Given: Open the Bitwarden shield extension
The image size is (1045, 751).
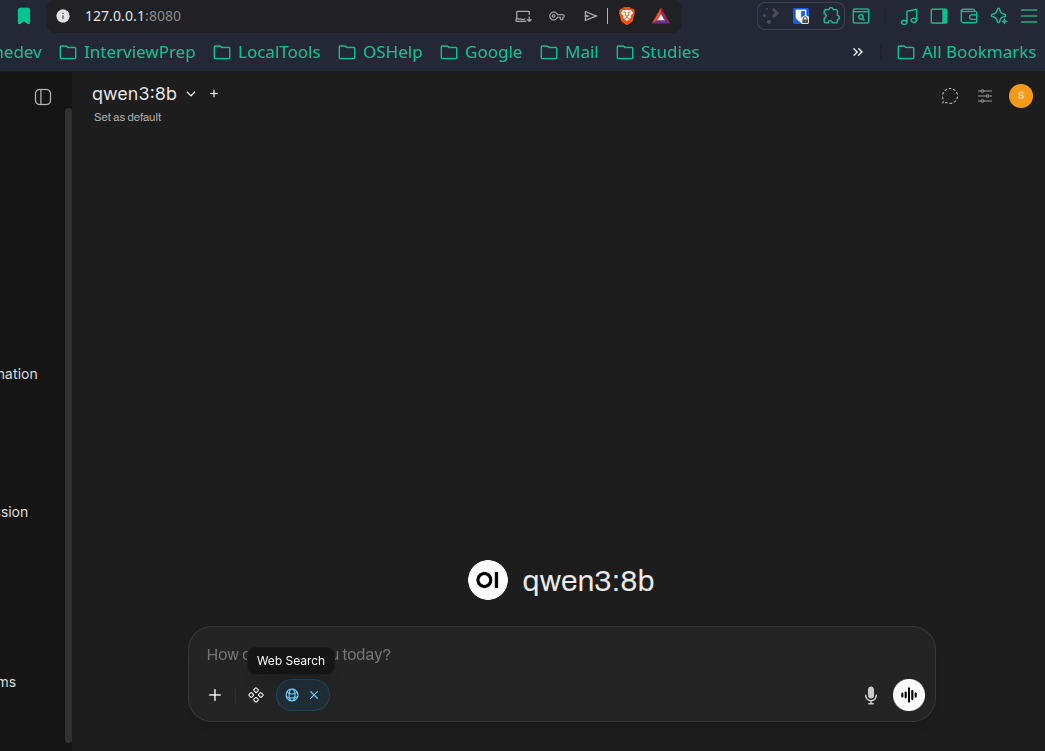Looking at the screenshot, I should 801,16.
